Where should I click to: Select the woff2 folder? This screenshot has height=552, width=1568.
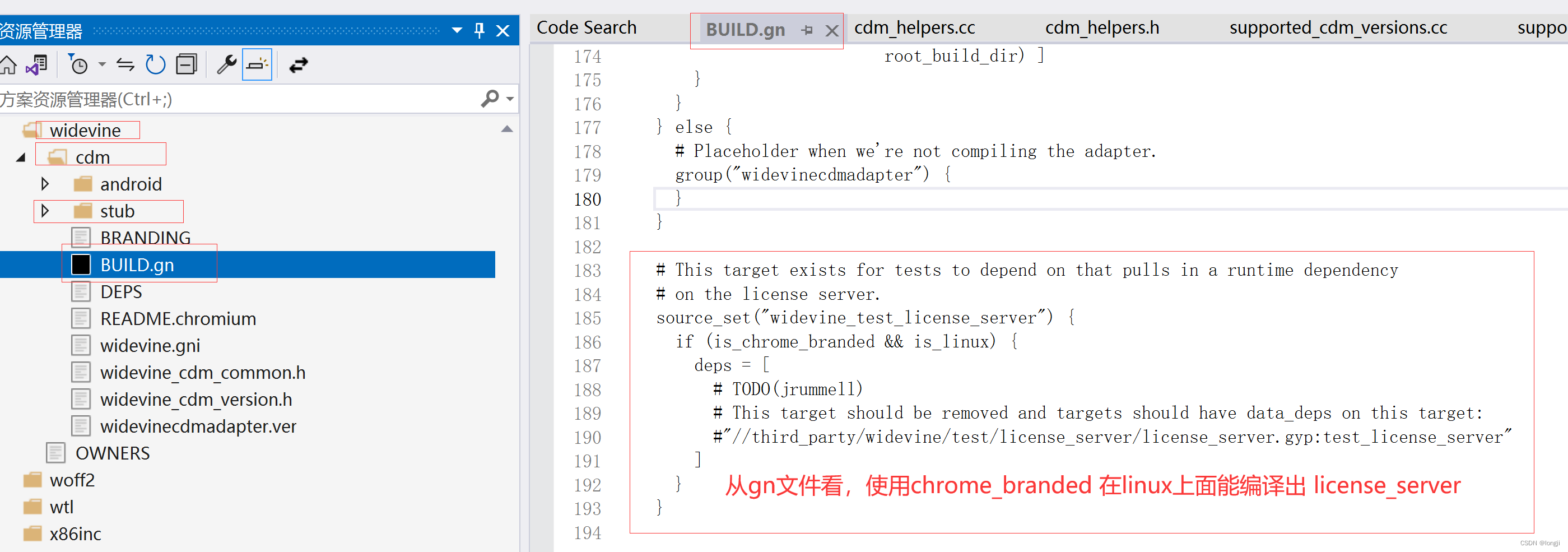72,480
